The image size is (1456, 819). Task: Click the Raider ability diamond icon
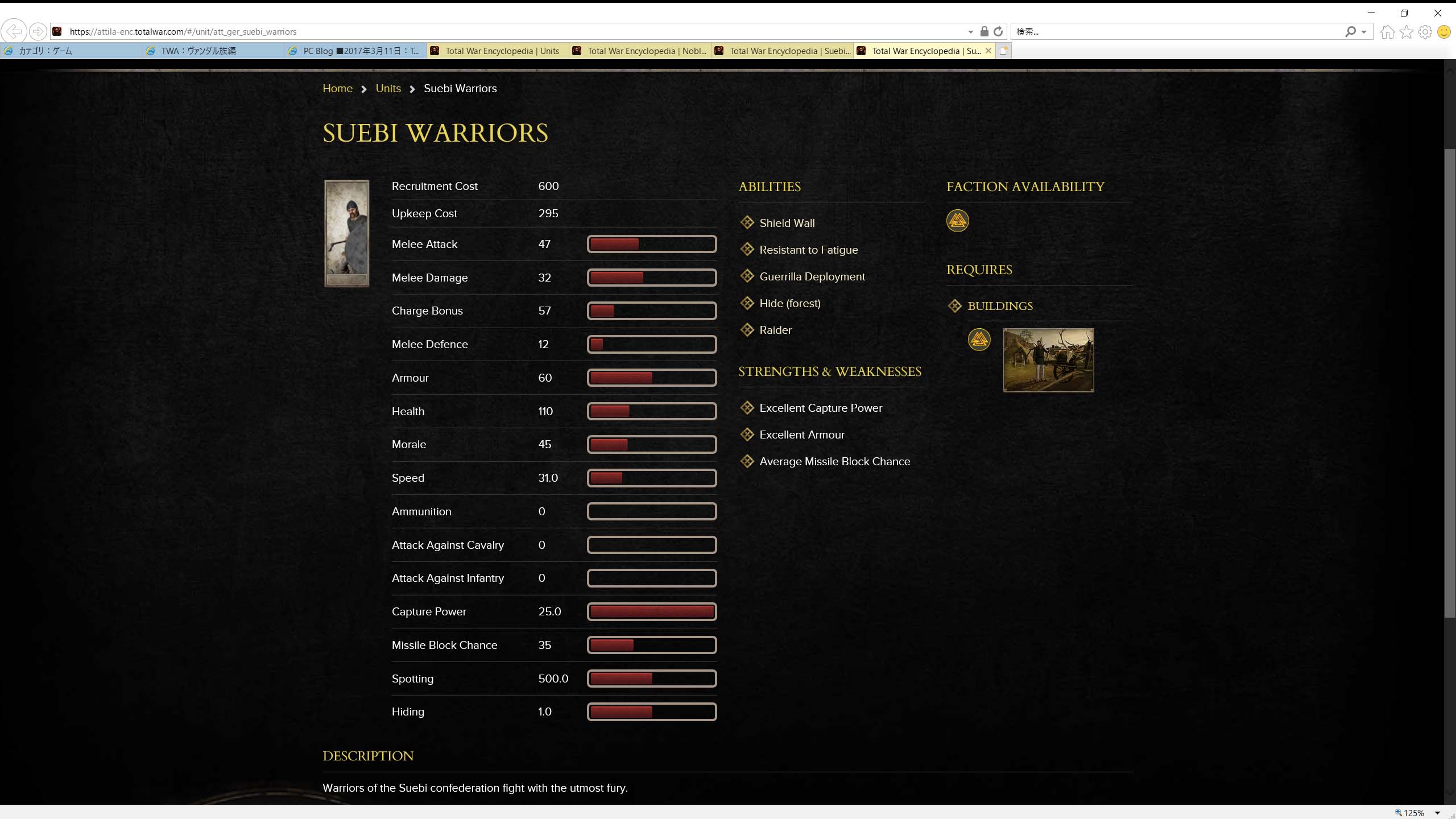(747, 329)
